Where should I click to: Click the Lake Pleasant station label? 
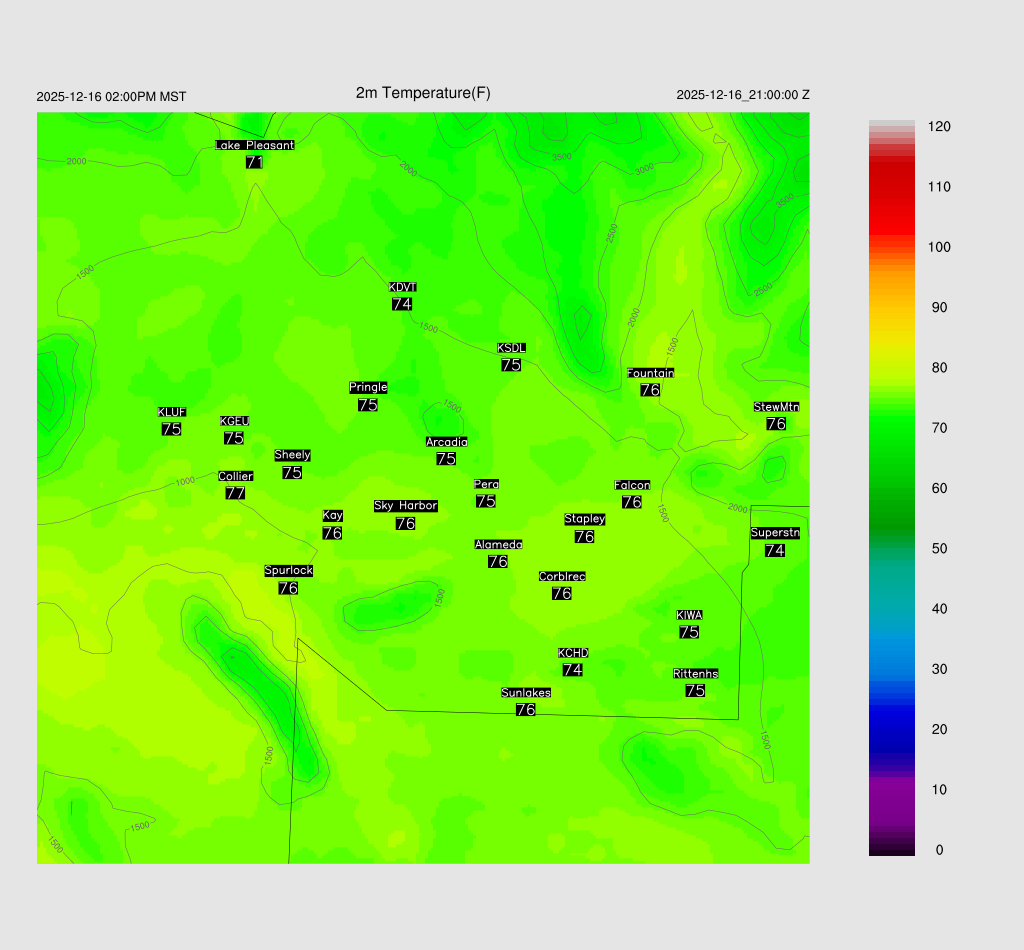click(x=254, y=145)
